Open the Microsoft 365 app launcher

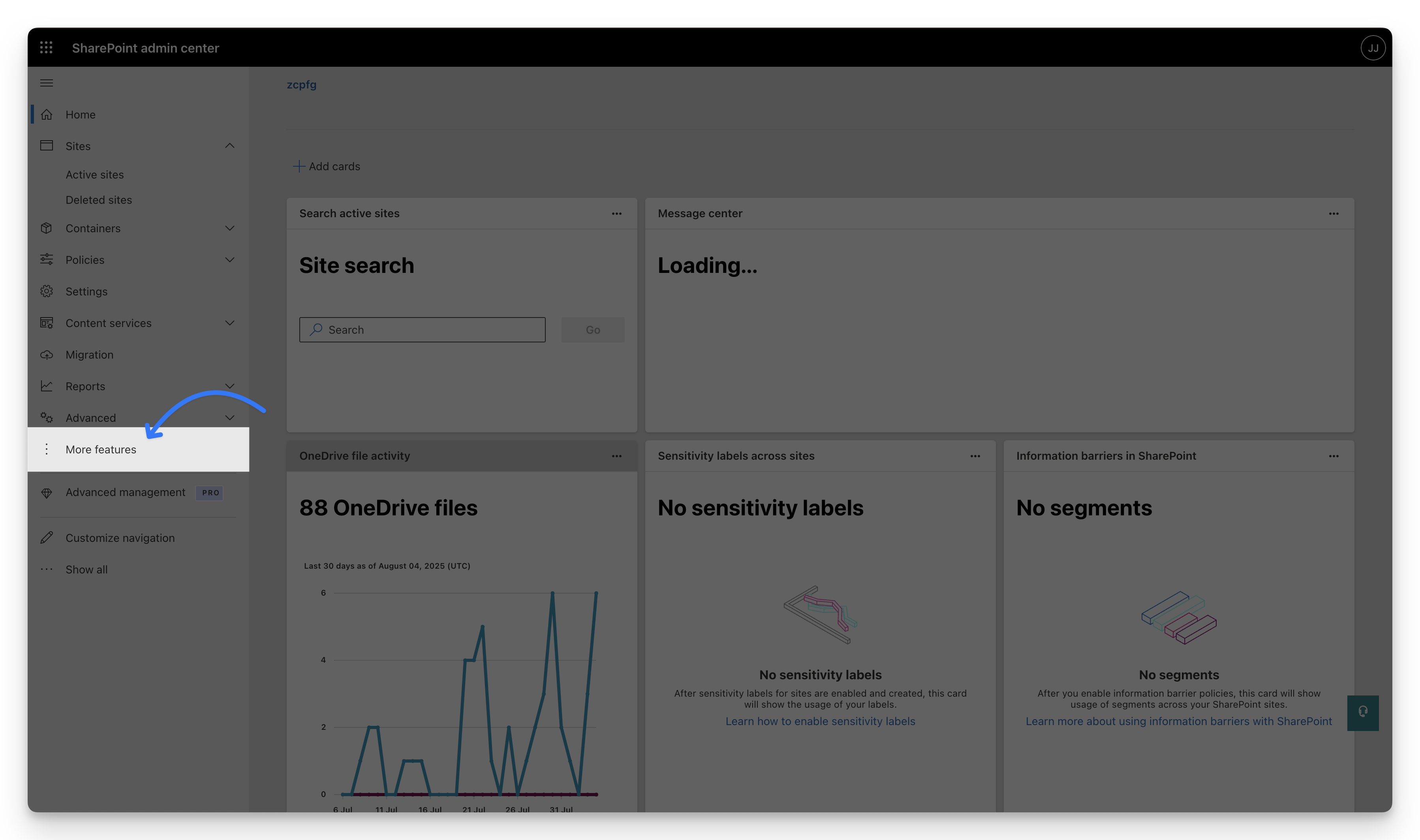(47, 47)
